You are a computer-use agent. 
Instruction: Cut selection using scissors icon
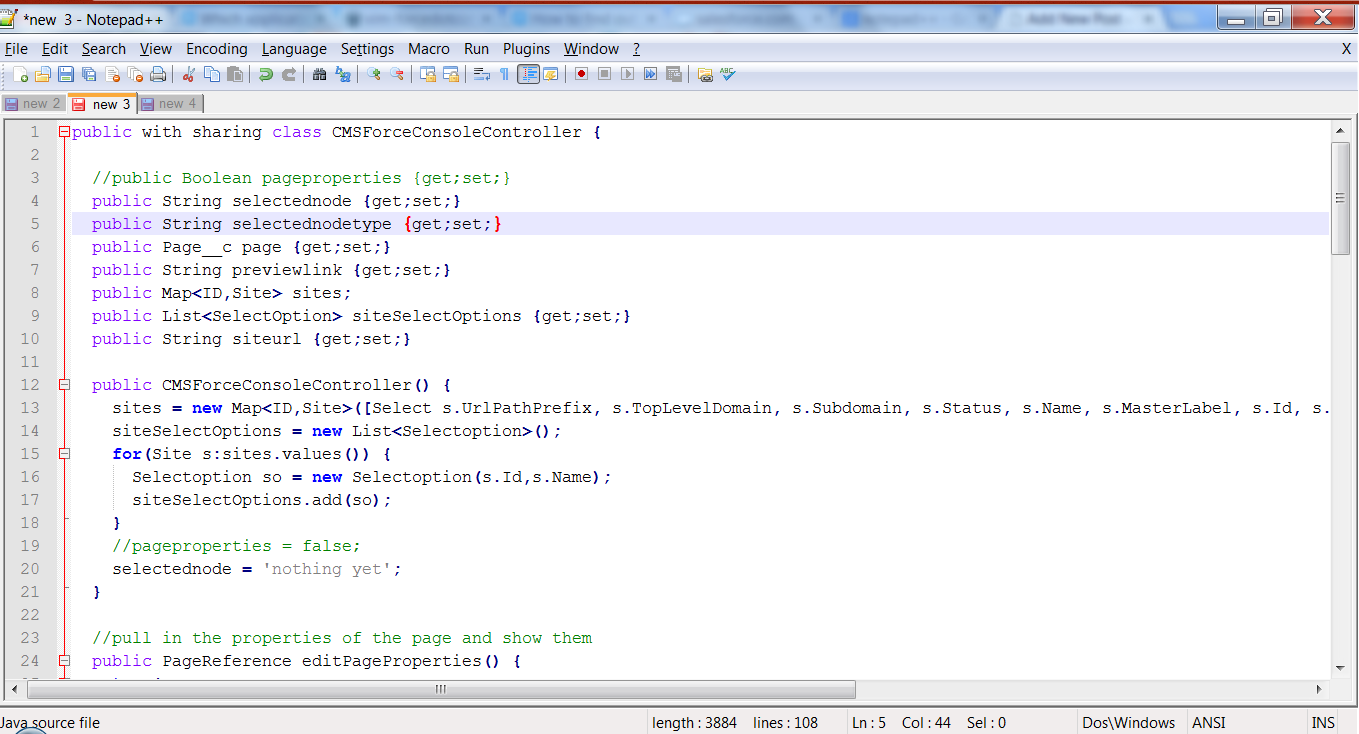click(x=189, y=74)
